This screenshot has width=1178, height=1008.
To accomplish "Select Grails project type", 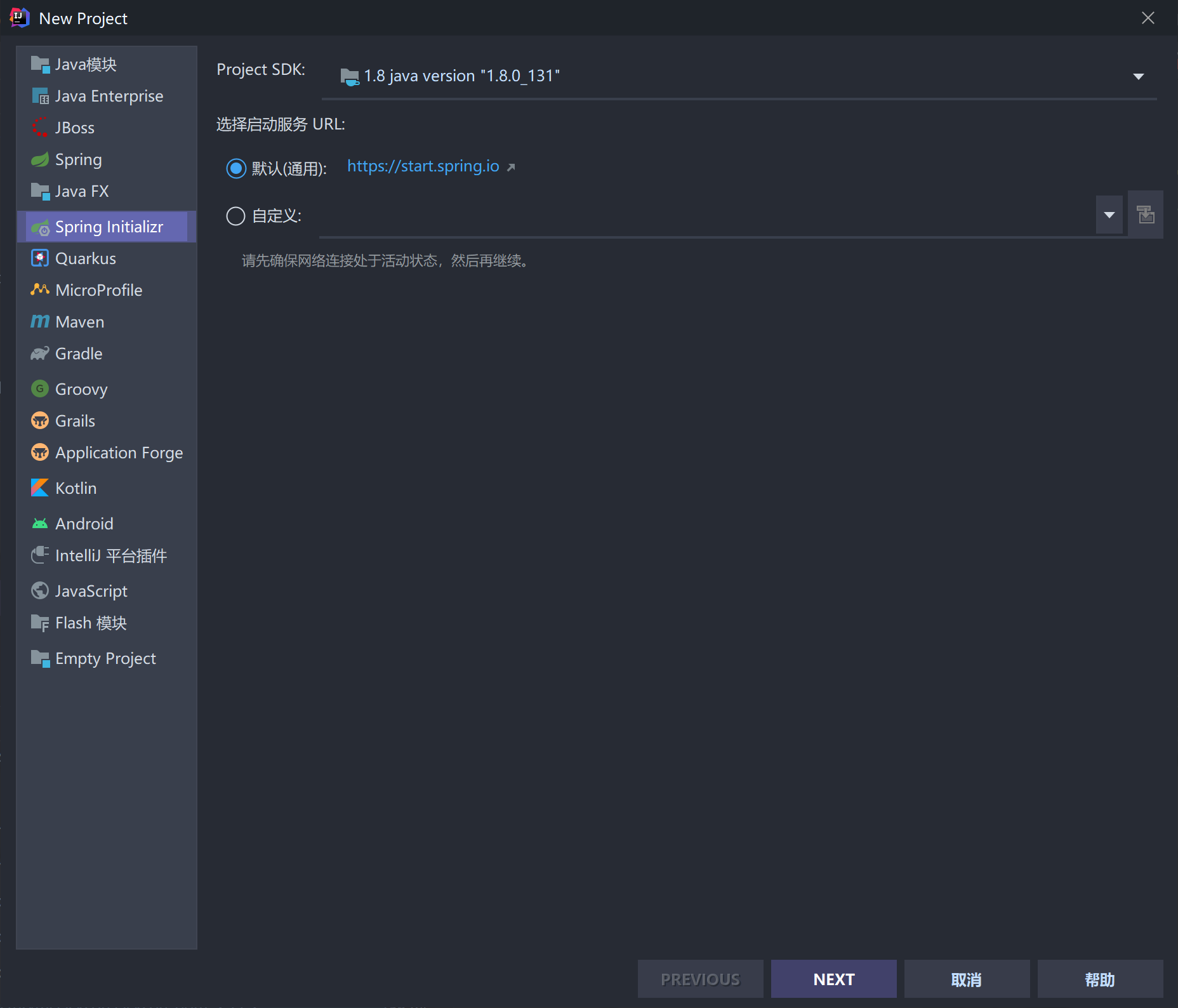I will 107,421.
